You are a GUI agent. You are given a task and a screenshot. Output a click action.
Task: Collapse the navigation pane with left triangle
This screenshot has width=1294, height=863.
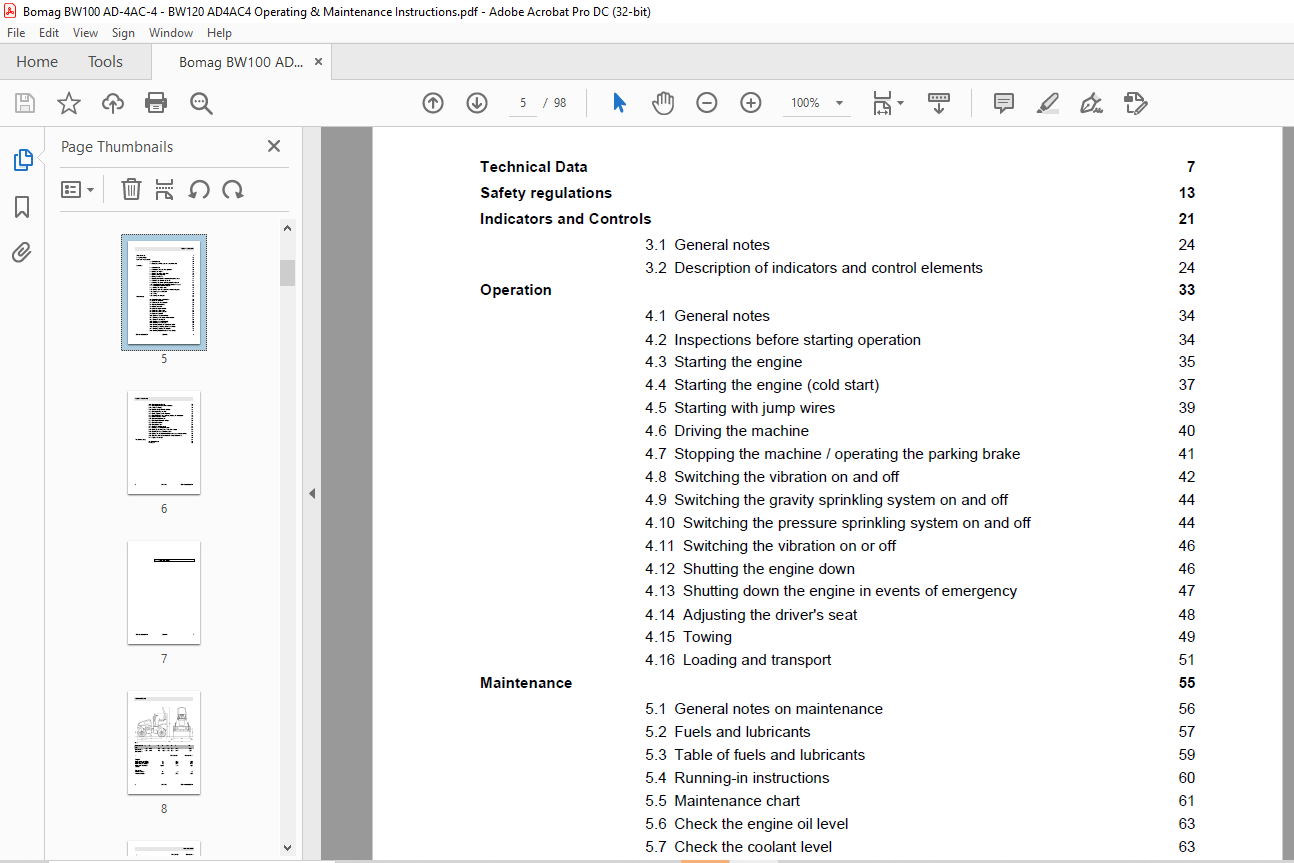click(312, 493)
